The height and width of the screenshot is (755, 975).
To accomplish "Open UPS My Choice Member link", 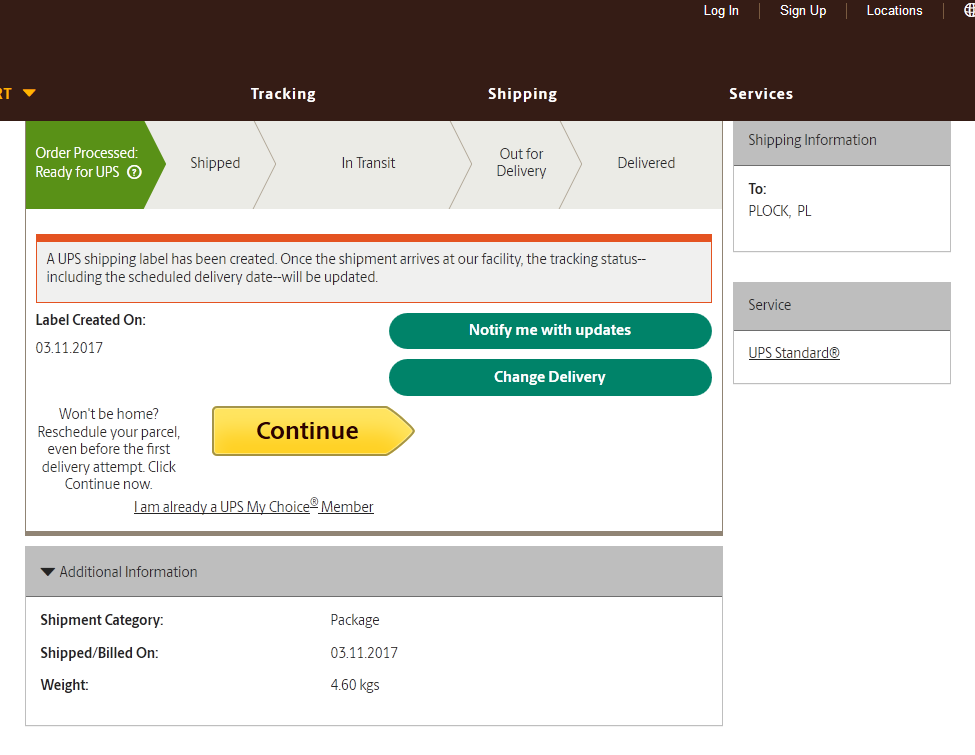I will pyautogui.click(x=254, y=507).
